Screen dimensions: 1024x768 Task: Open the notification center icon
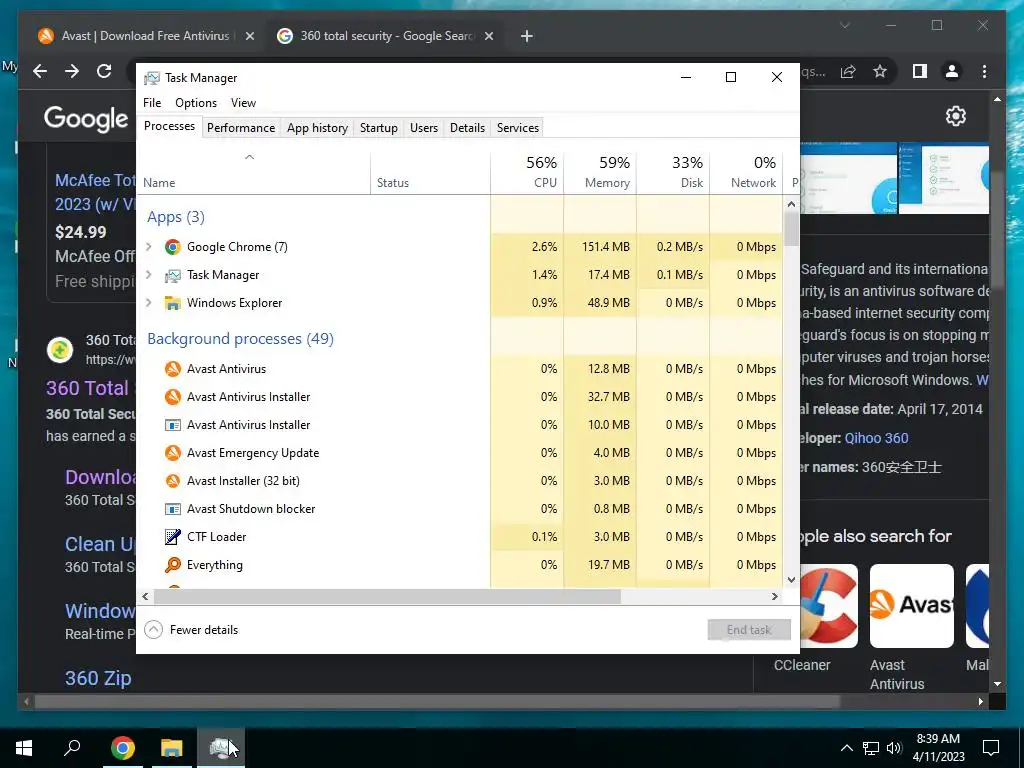991,748
